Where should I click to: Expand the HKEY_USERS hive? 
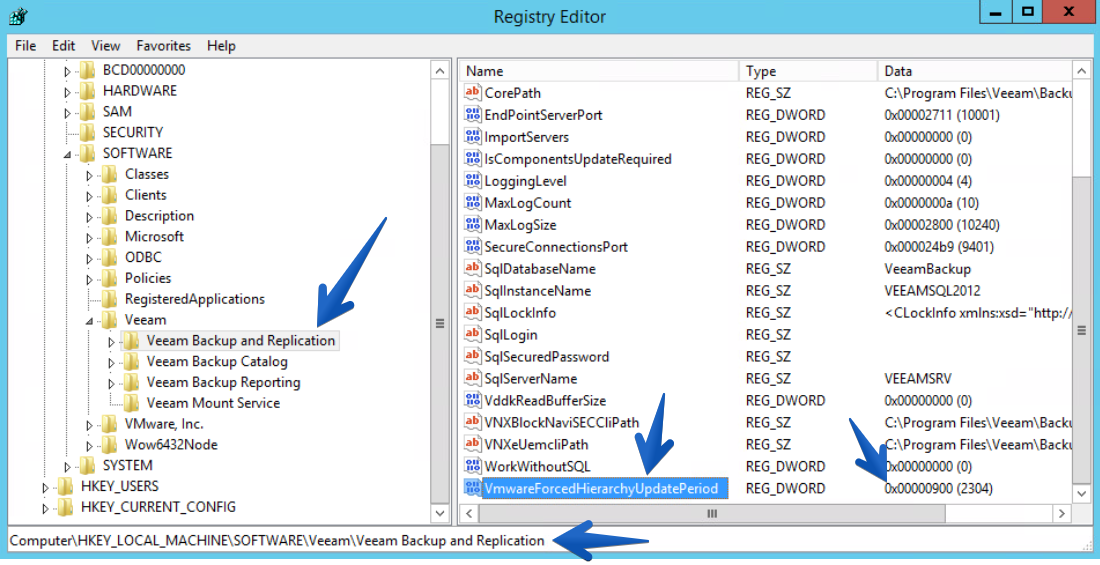pyautogui.click(x=46, y=487)
